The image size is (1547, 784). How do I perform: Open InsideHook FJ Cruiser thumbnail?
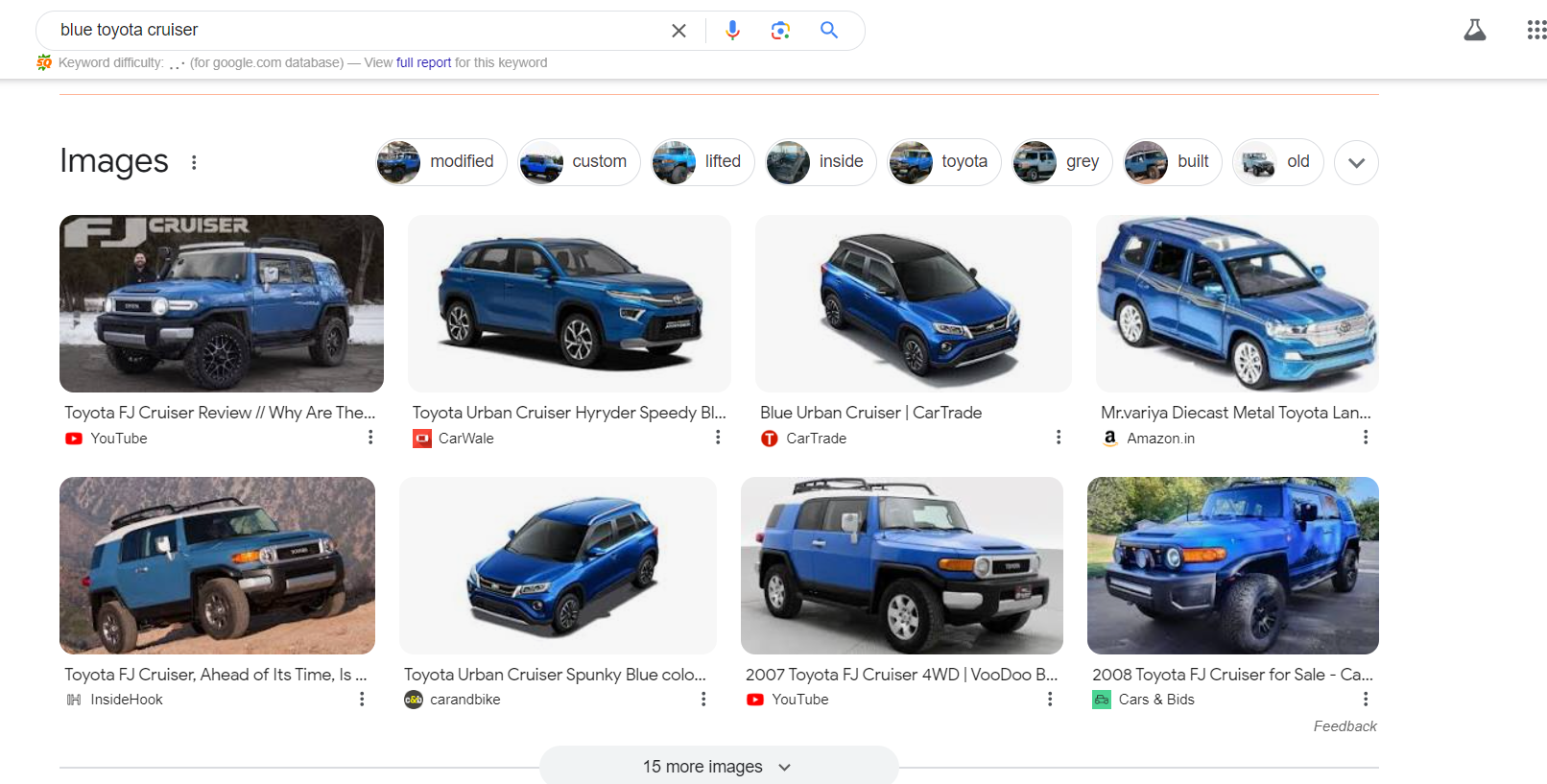(217, 565)
